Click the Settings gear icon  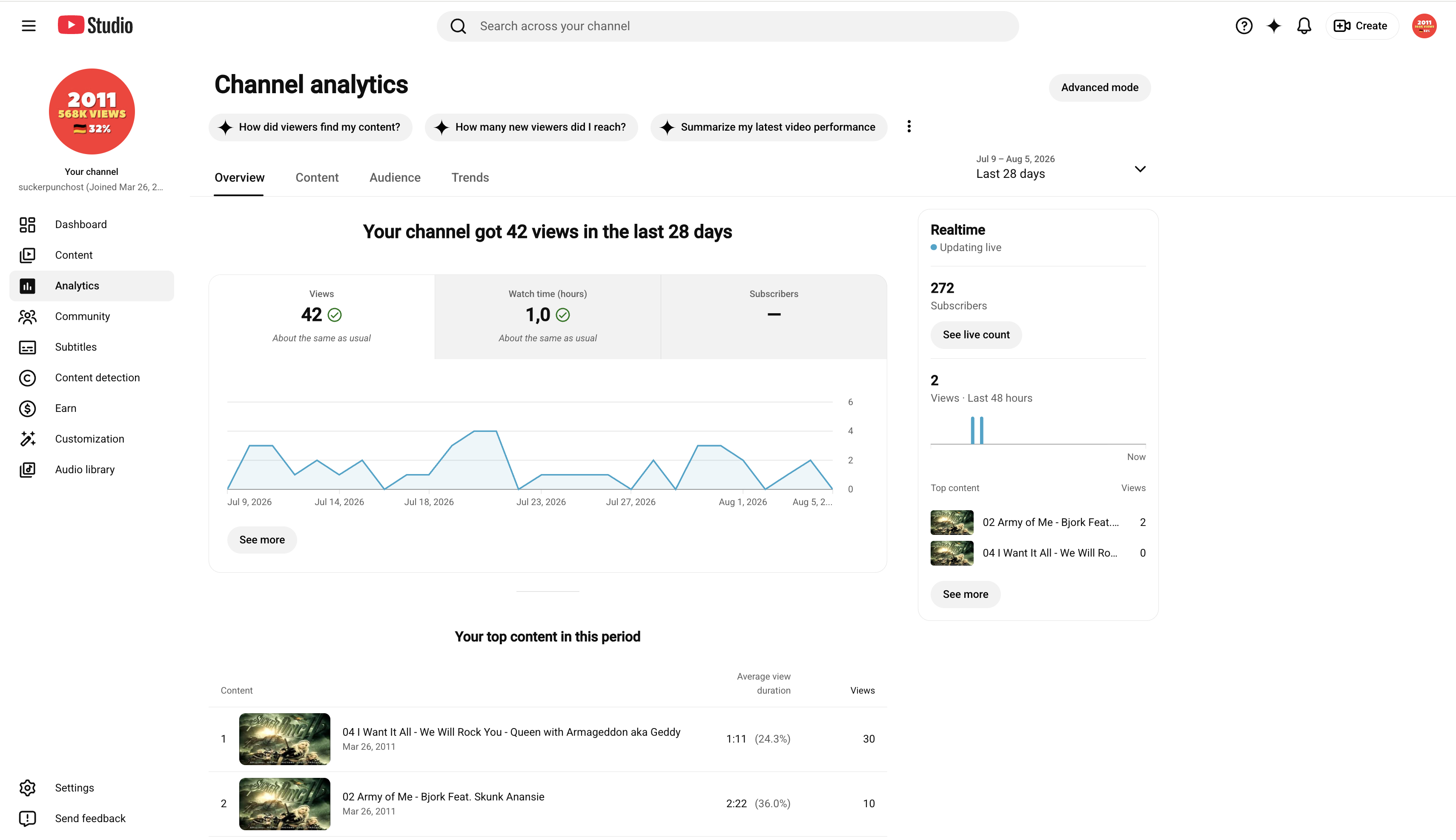(x=27, y=788)
